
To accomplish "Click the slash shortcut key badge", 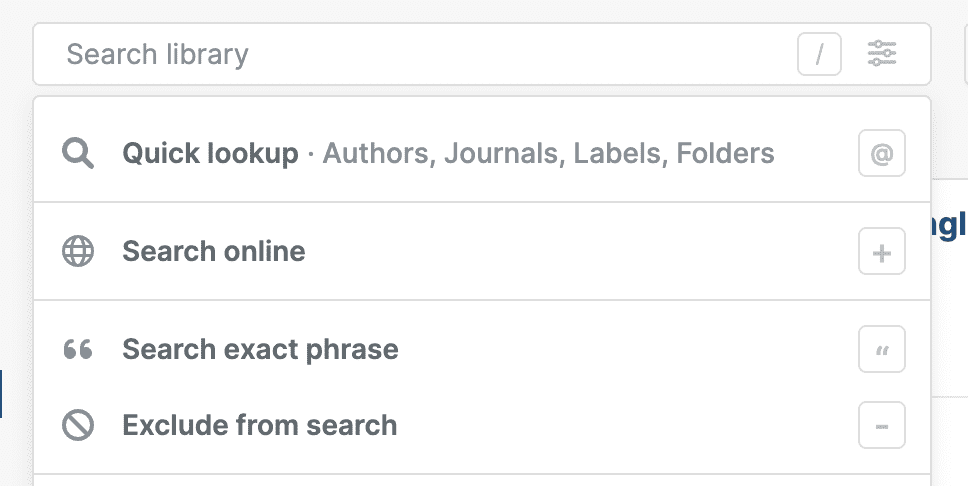I will click(819, 54).
